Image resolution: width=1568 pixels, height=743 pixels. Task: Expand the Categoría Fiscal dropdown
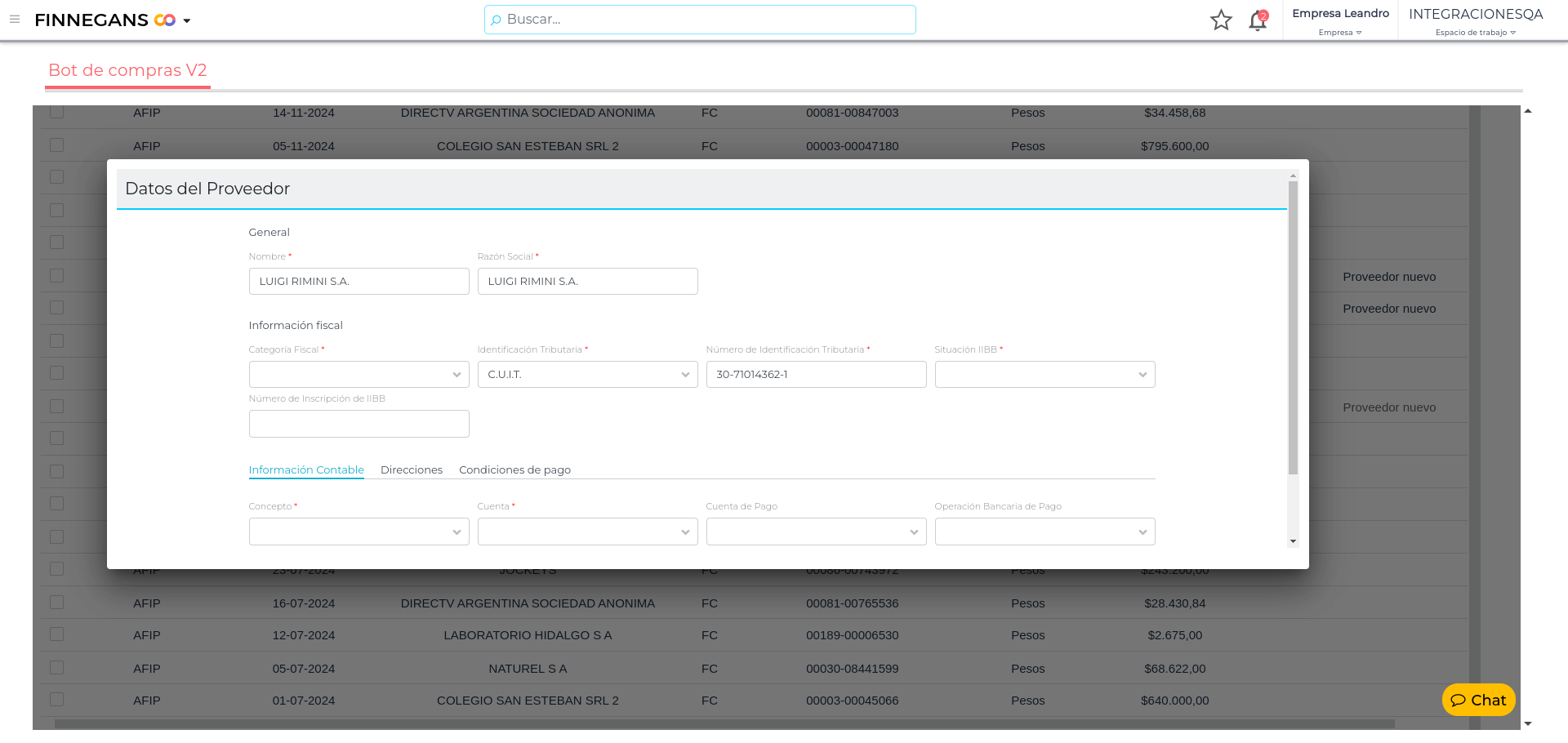point(359,375)
